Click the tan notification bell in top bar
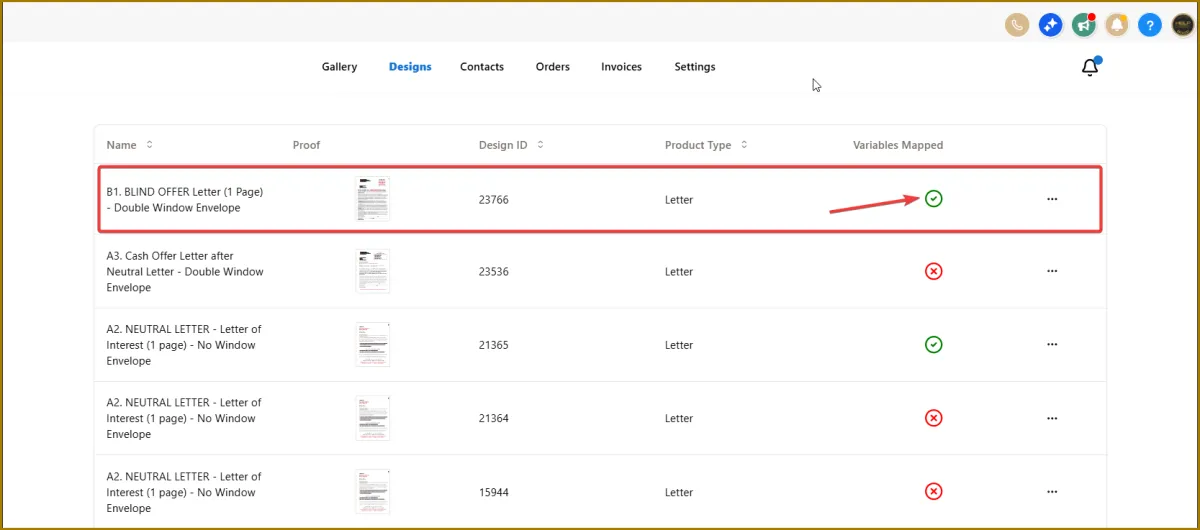Viewport: 1200px width, 530px height. pyautogui.click(x=1116, y=25)
